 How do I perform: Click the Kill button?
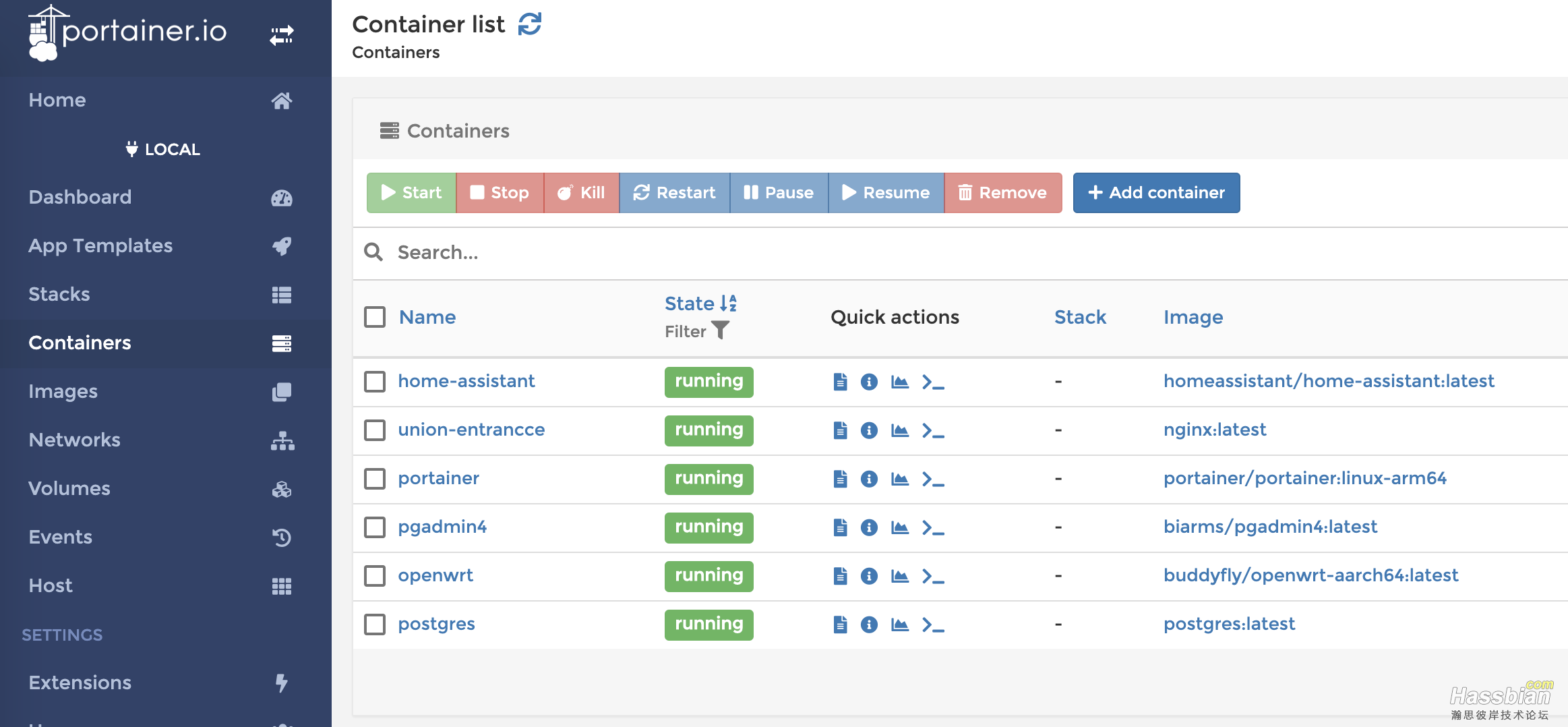click(581, 193)
